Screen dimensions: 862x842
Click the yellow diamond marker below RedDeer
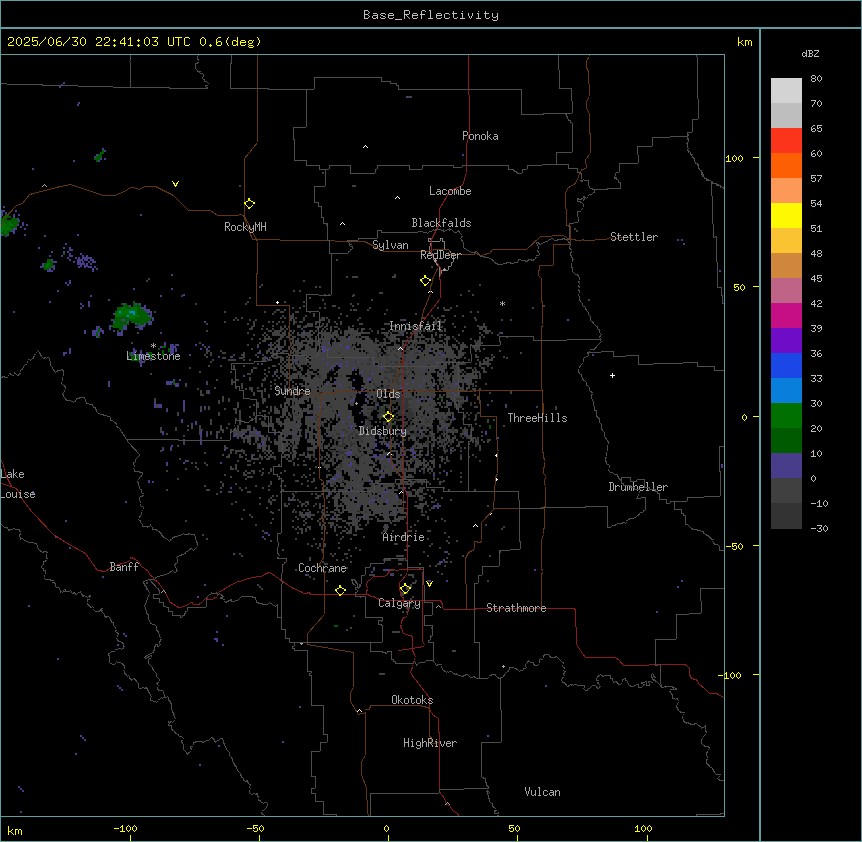click(x=426, y=281)
